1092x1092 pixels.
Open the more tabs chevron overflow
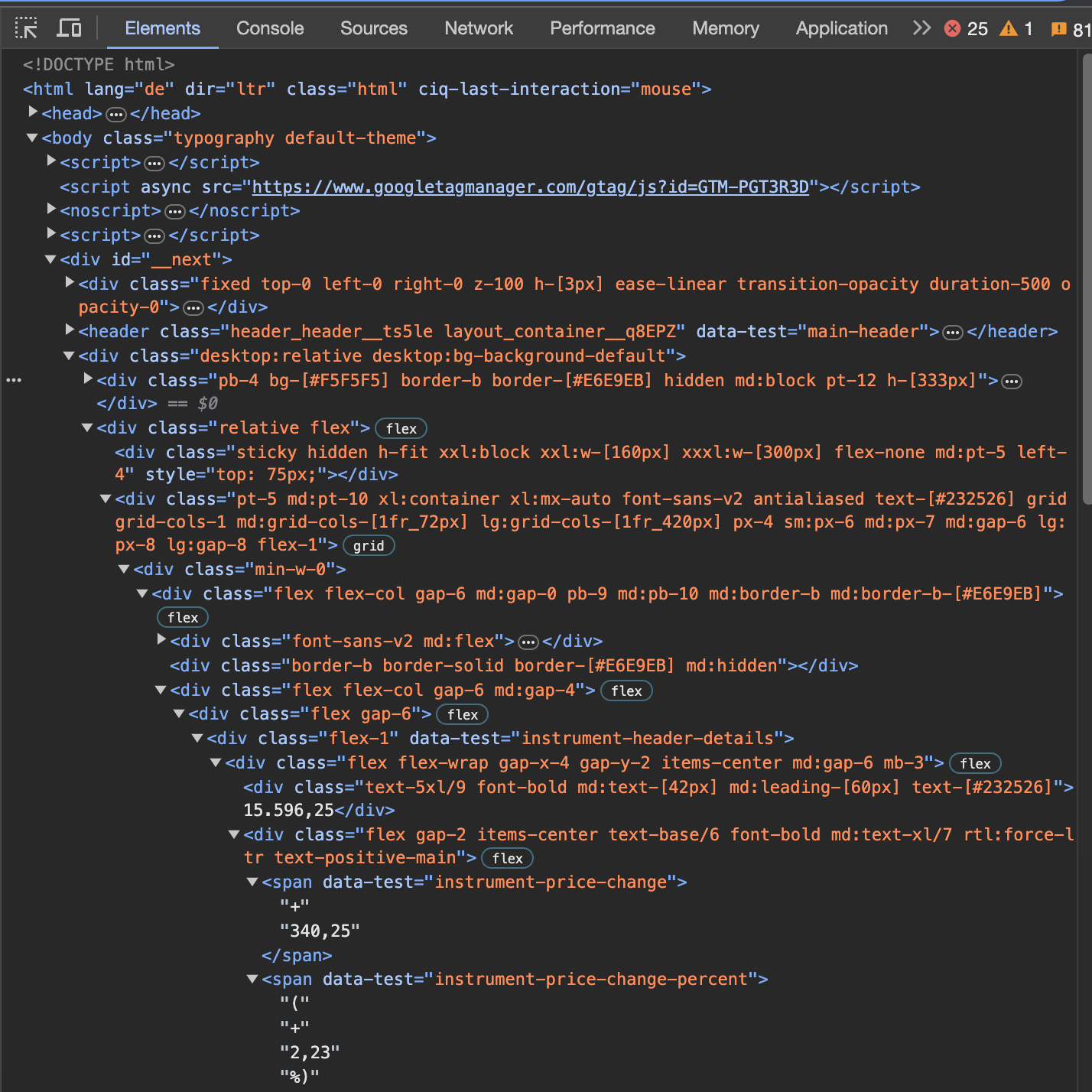click(x=921, y=28)
